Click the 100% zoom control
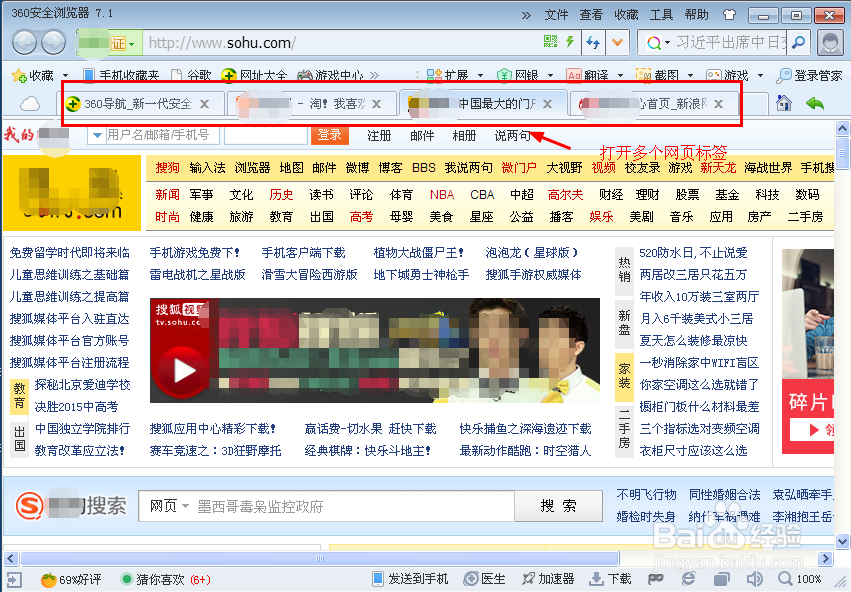 [801, 579]
